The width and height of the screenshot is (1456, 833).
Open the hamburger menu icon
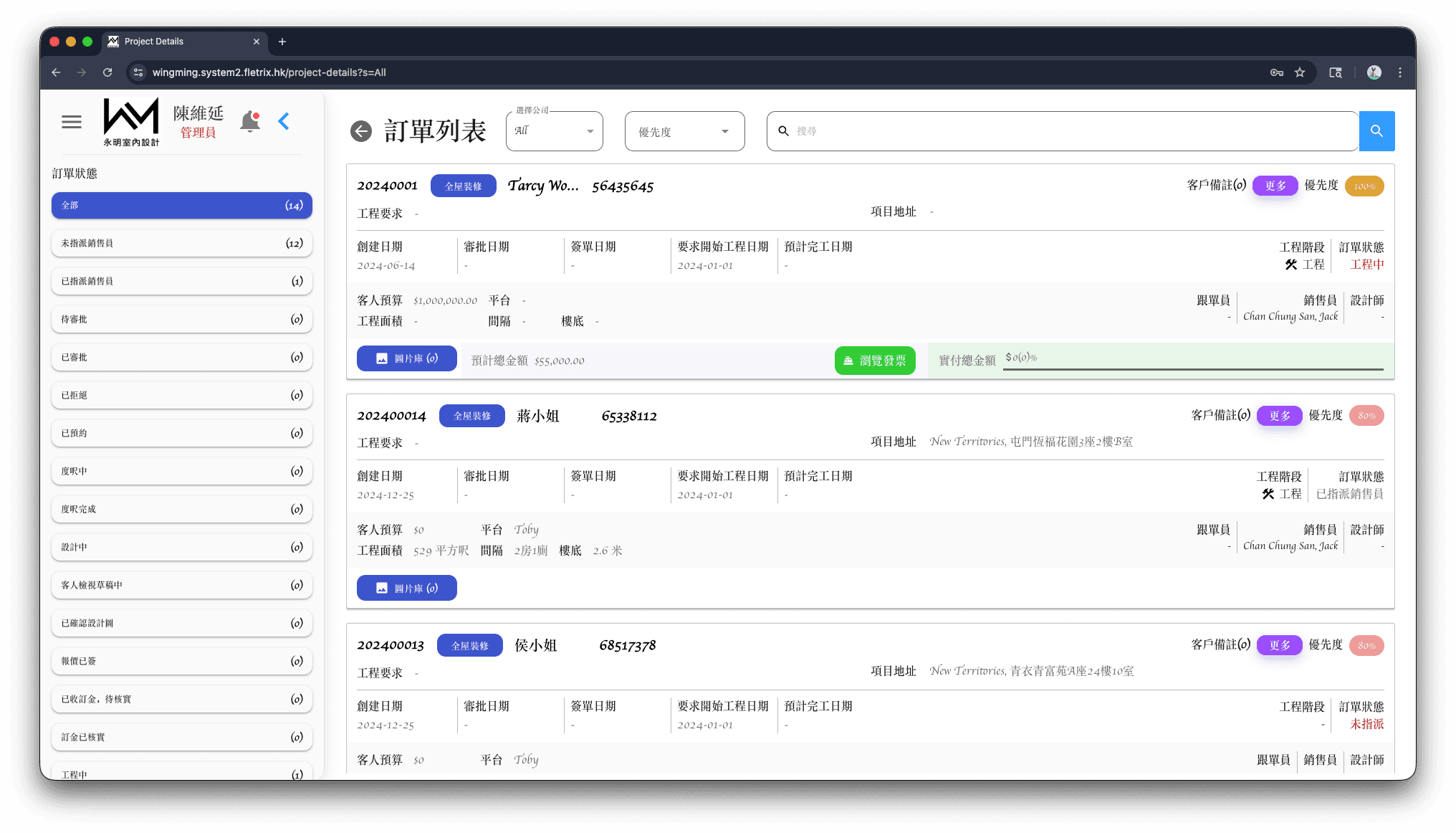pos(72,123)
